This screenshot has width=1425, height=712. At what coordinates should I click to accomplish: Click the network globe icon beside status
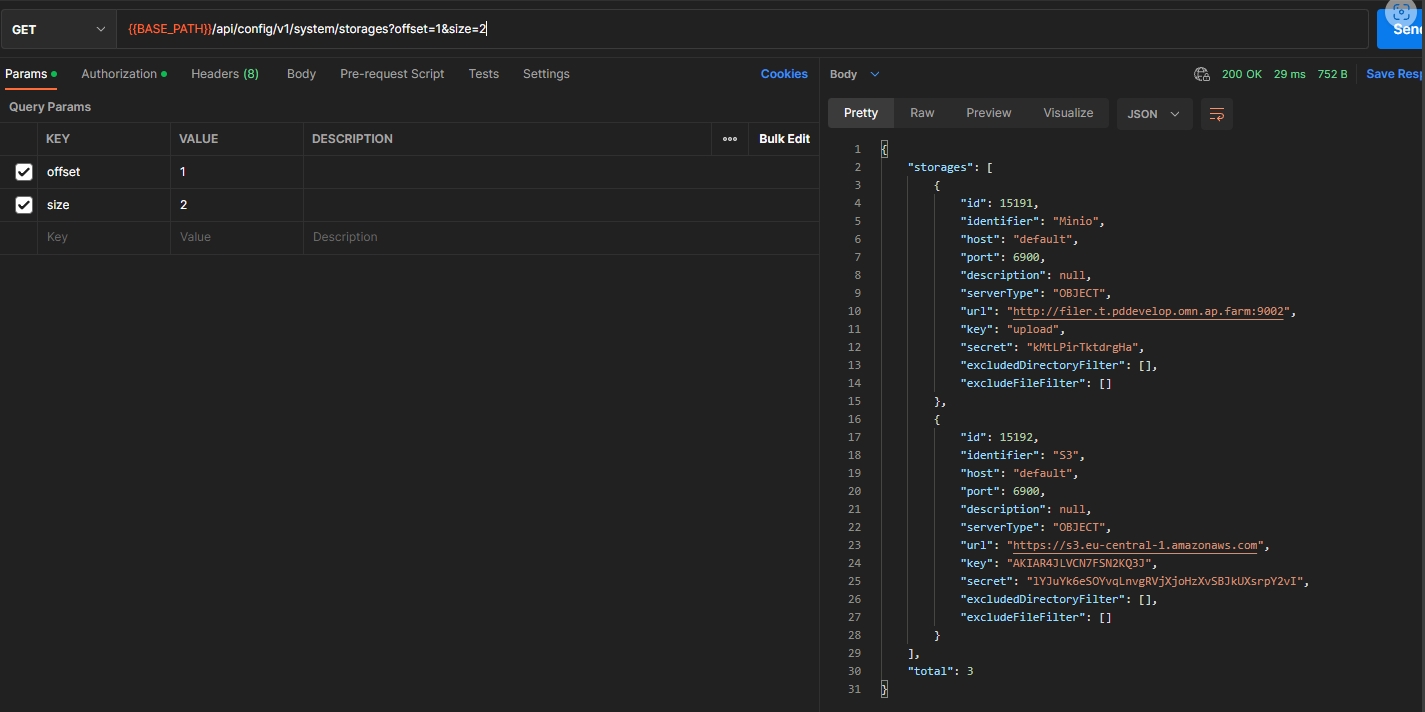1202,74
